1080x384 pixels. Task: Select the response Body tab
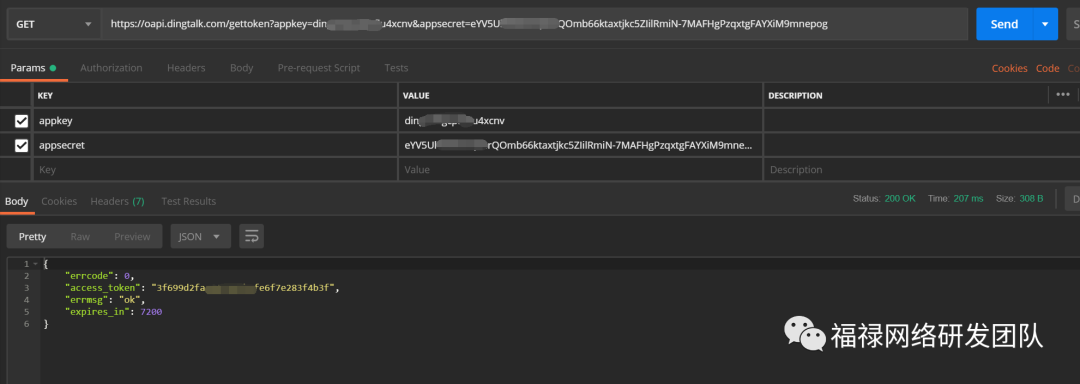17,201
